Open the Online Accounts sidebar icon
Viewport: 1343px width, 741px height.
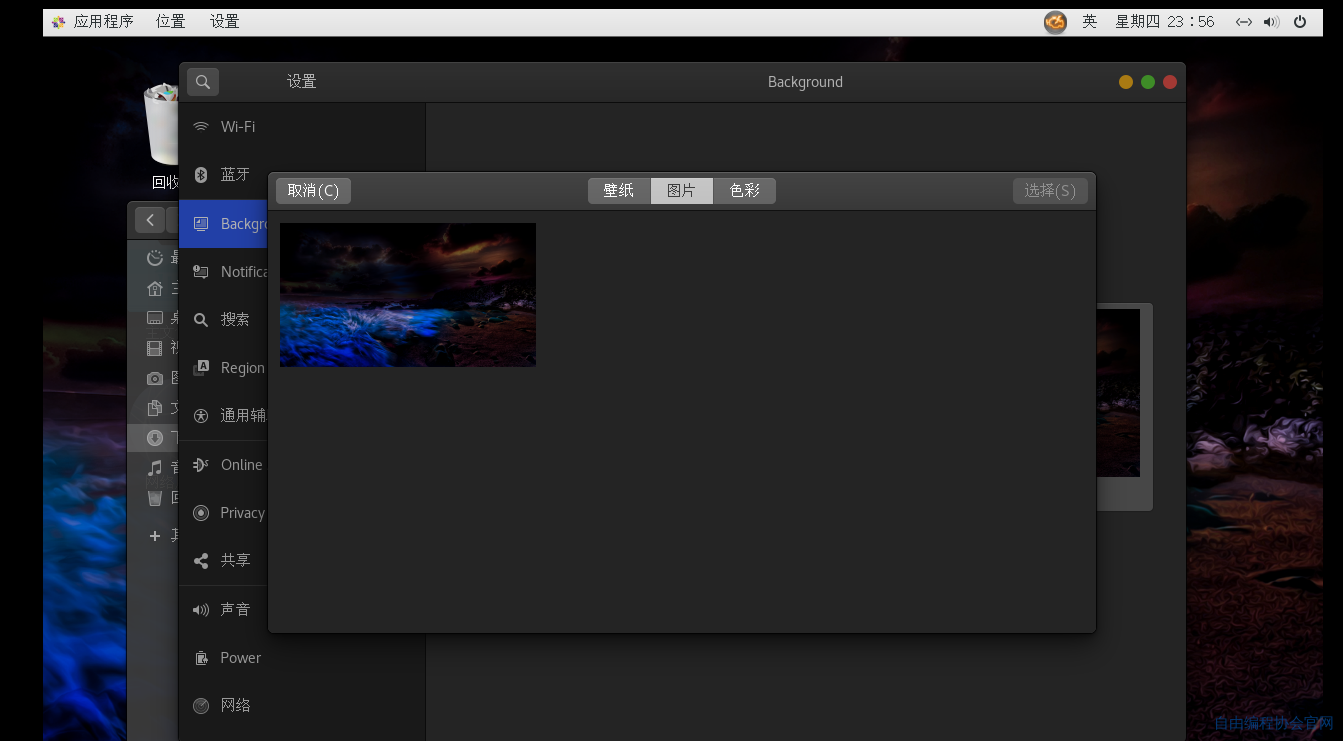[x=201, y=465]
